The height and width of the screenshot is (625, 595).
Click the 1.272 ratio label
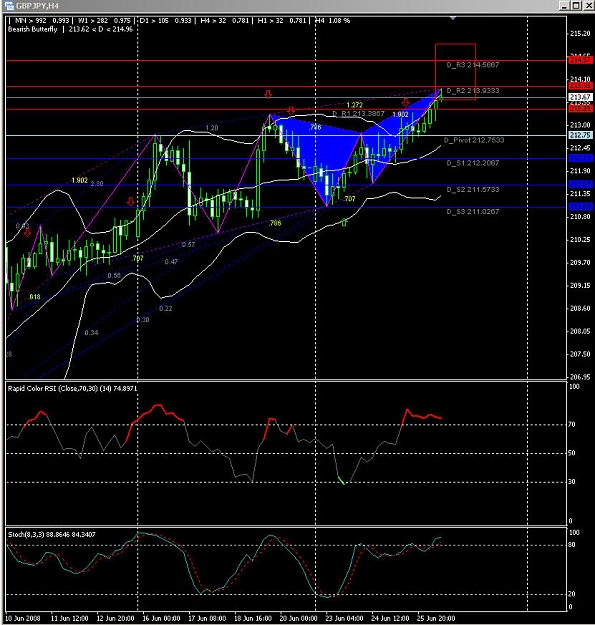coord(354,105)
